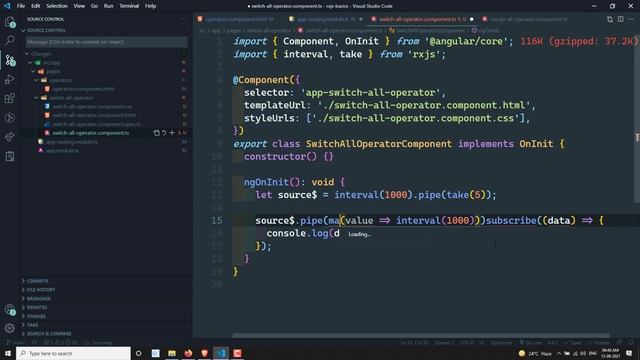Open Cortana circle on taskbar
This screenshot has width=640, height=360.
coord(139,353)
